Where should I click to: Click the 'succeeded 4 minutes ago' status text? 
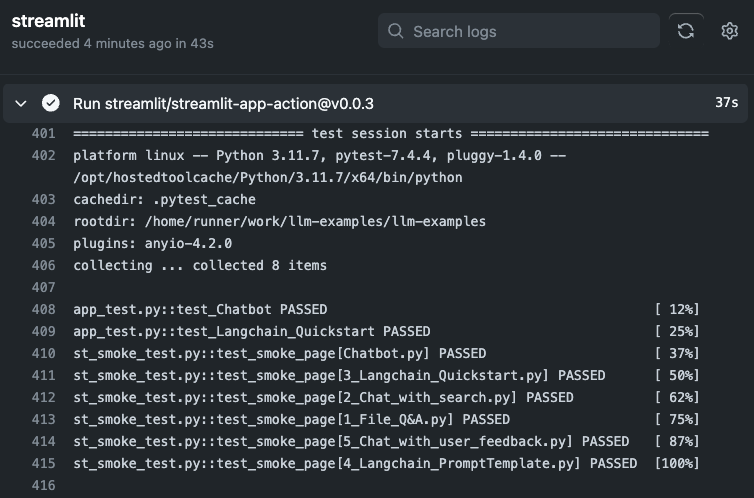(112, 43)
